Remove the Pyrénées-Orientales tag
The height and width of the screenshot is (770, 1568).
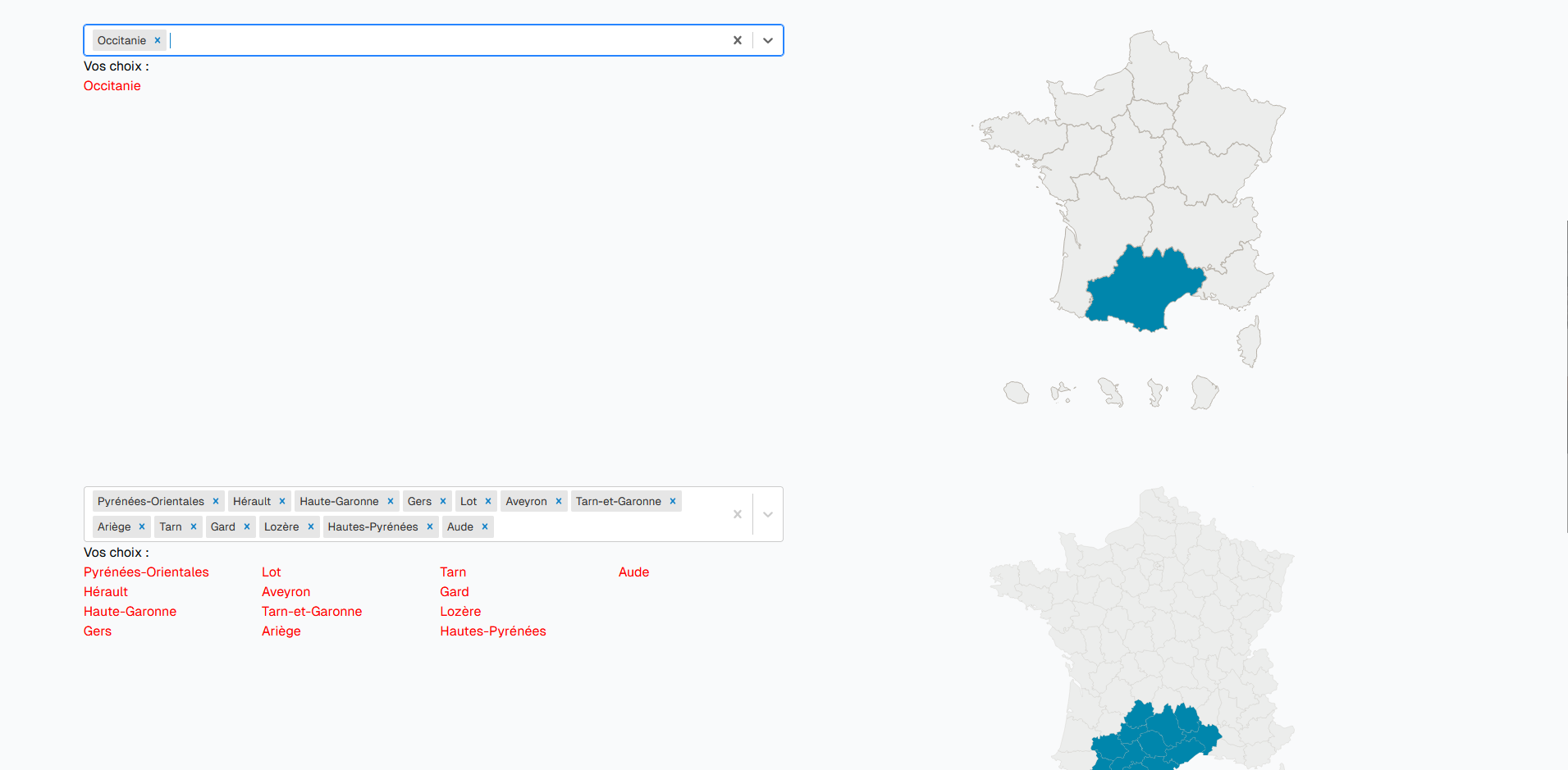(x=216, y=501)
